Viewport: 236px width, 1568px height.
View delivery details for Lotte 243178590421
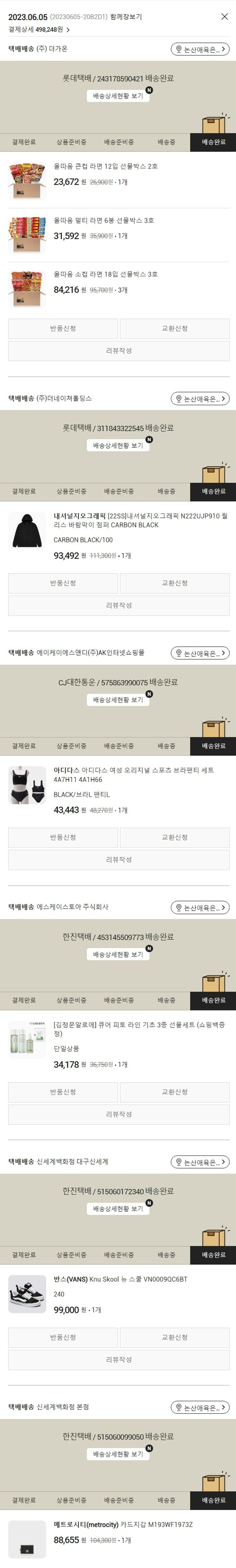tap(118, 96)
